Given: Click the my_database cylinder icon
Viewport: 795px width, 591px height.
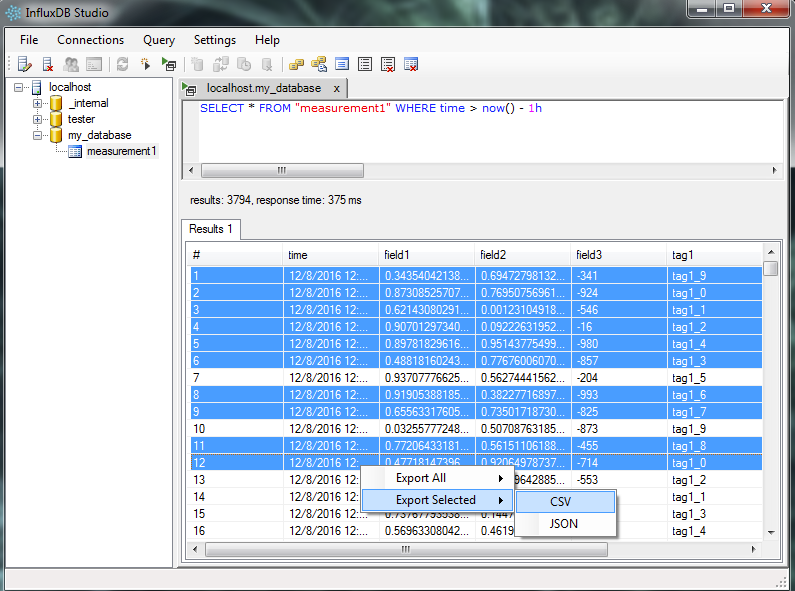Looking at the screenshot, I should coord(56,135).
